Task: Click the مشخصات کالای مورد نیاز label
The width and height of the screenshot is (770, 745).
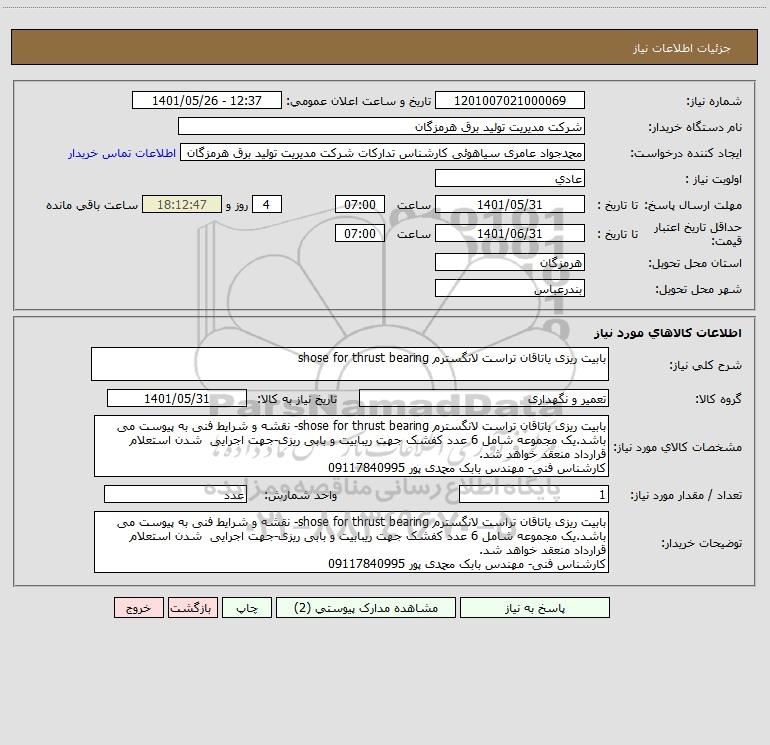Action: [678, 447]
